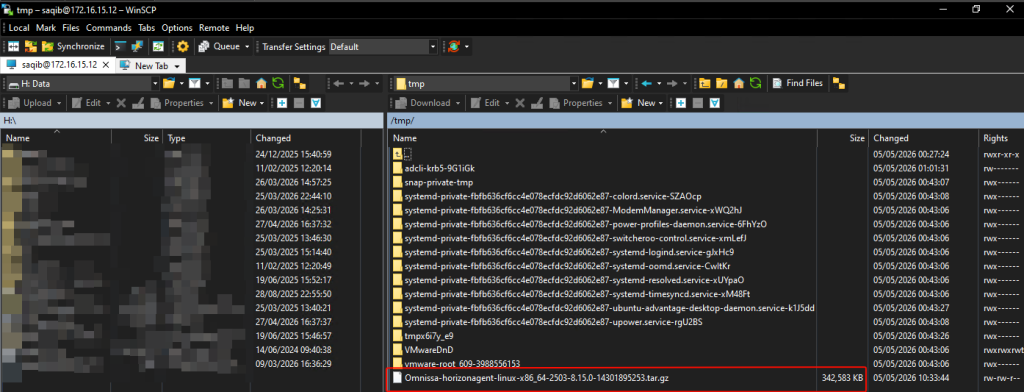Image resolution: width=1024 pixels, height=392 pixels.
Task: Refresh the remote panel
Action: tap(756, 84)
